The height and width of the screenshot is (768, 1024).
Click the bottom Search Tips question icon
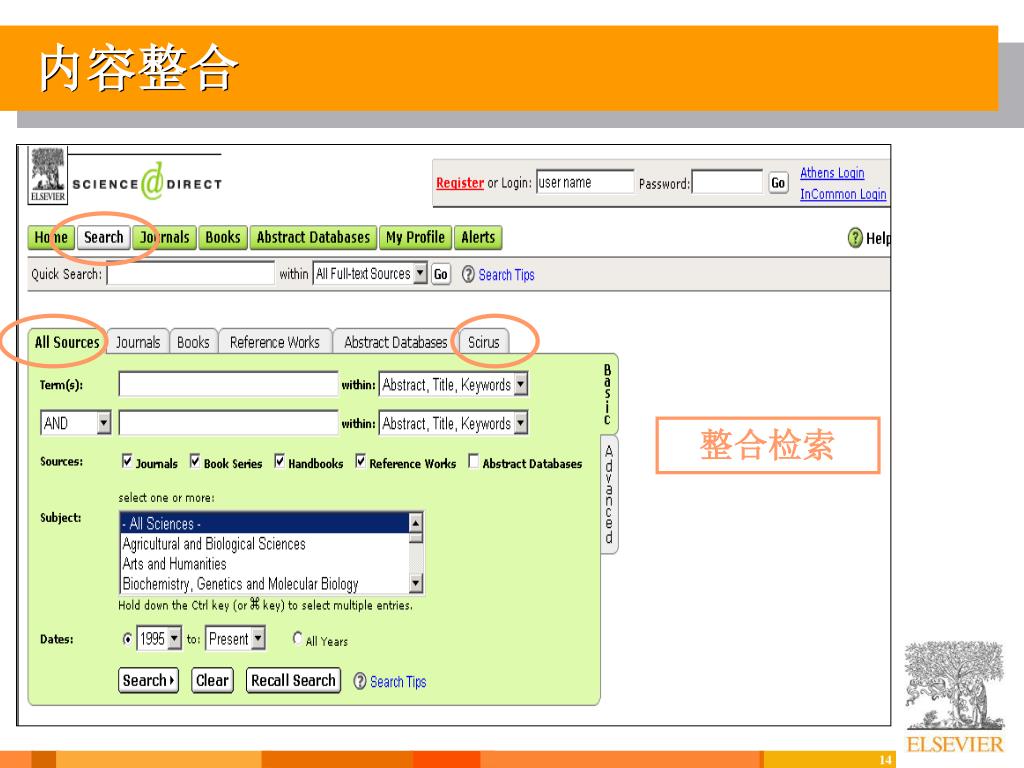tap(360, 681)
